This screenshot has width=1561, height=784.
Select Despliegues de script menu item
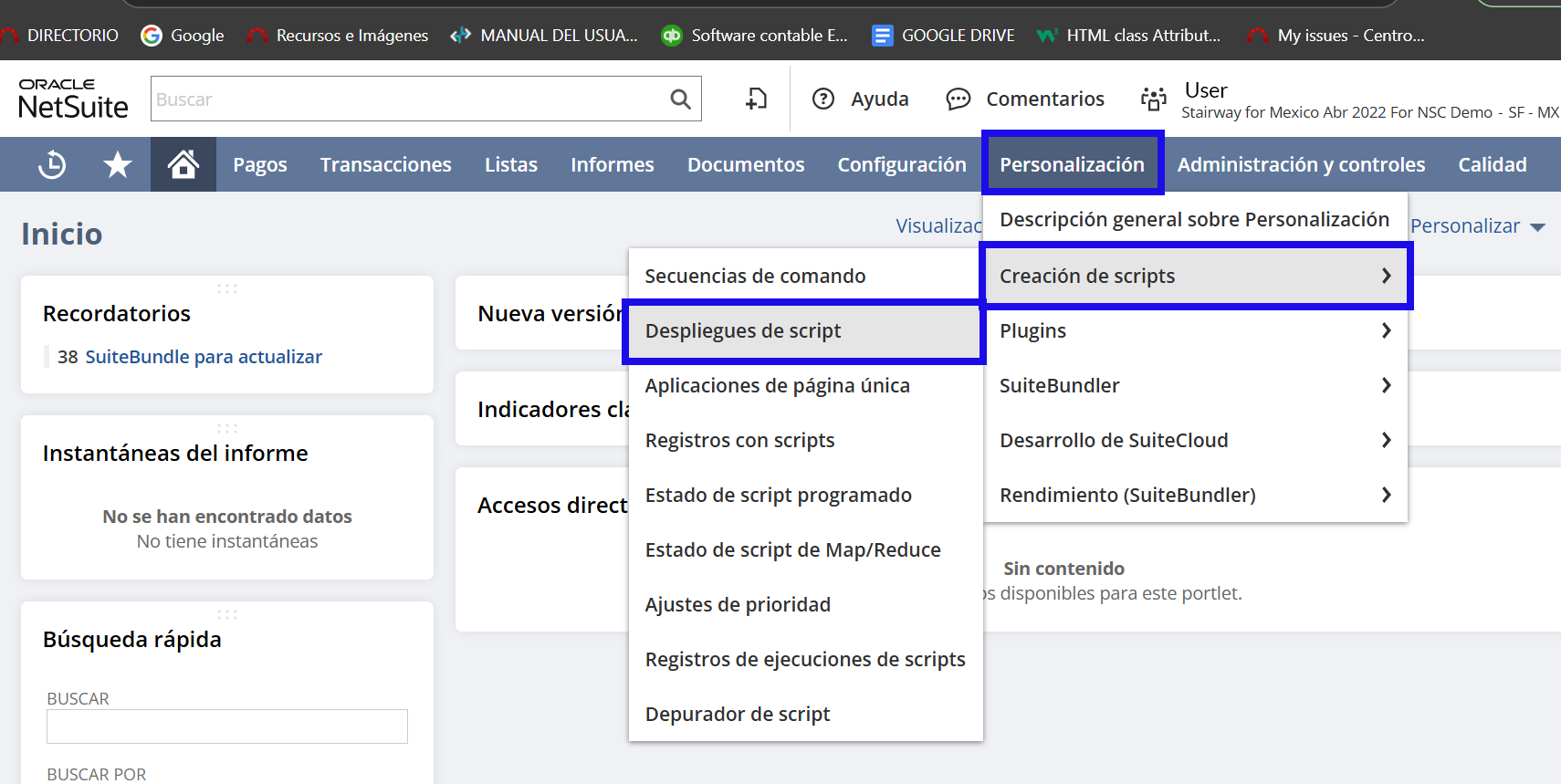743,330
